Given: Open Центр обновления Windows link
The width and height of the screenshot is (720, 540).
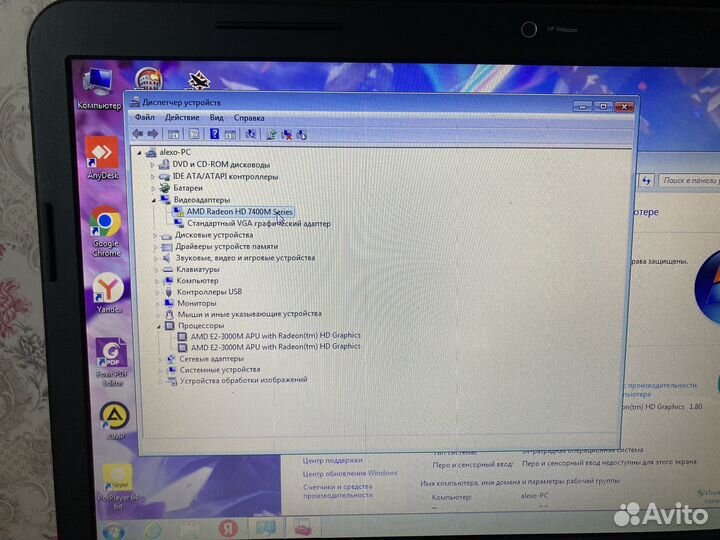Looking at the screenshot, I should [x=350, y=473].
